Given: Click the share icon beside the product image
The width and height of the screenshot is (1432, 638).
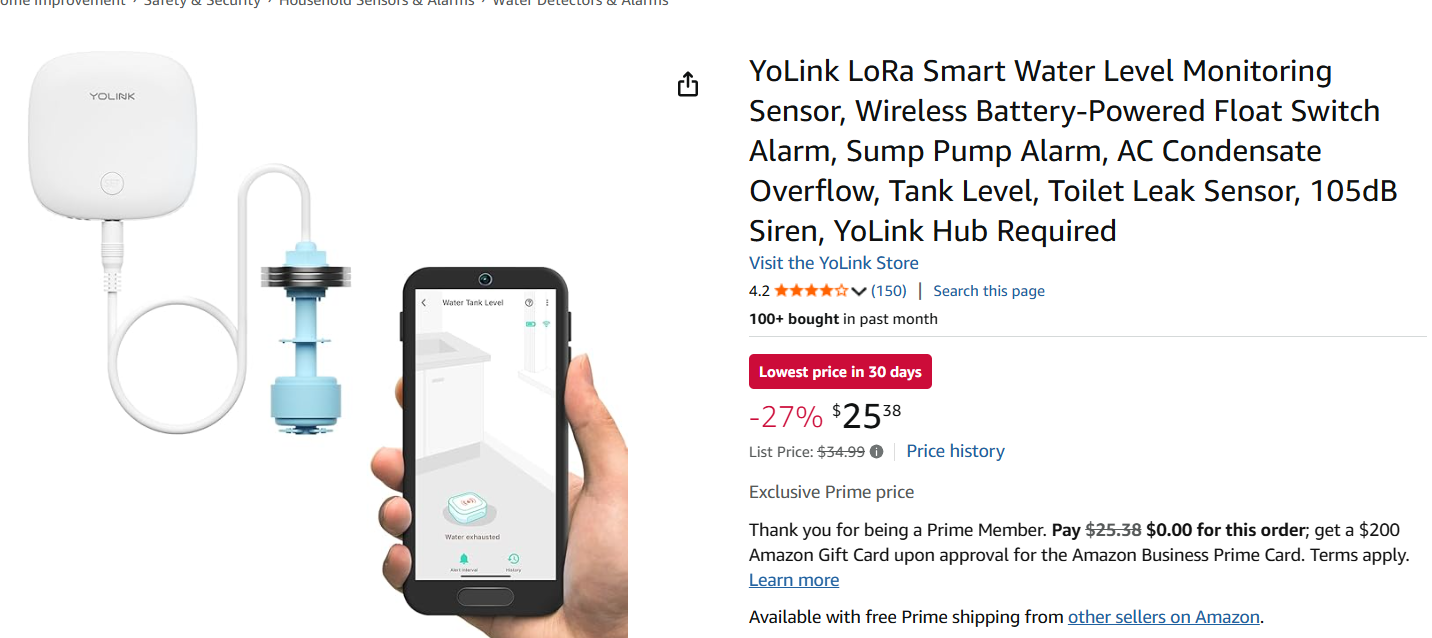Looking at the screenshot, I should pyautogui.click(x=687, y=85).
